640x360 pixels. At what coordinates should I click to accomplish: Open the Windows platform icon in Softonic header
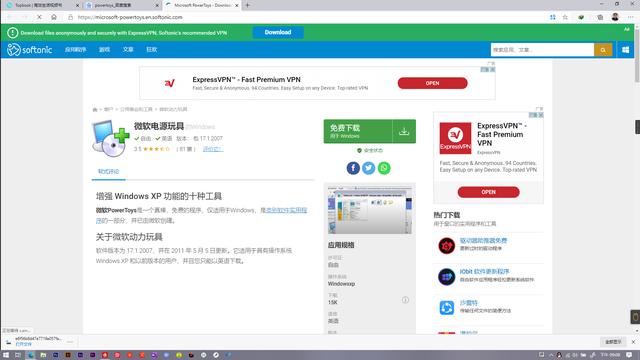(x=625, y=50)
